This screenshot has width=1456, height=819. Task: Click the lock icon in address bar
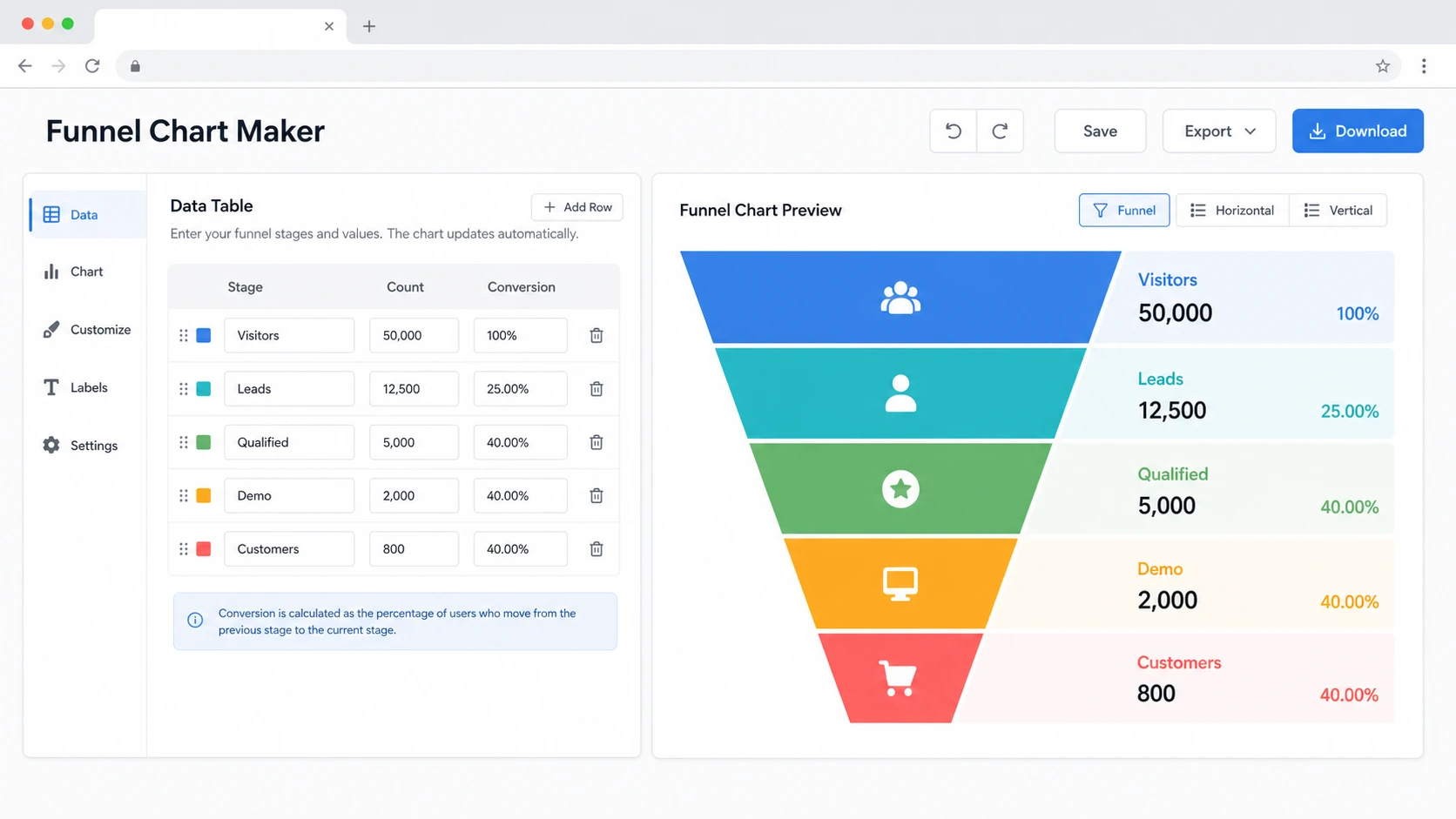(135, 66)
